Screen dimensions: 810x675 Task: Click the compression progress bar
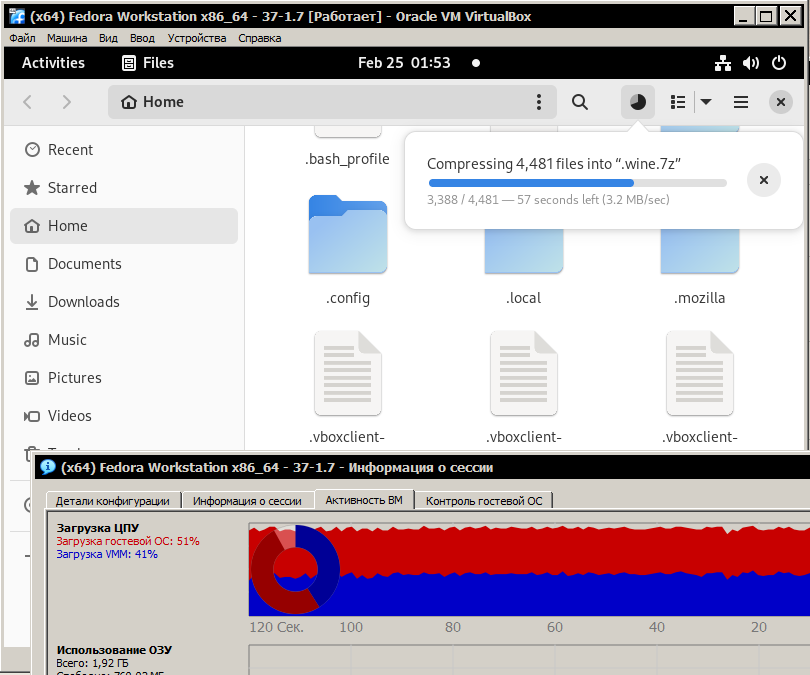578,183
